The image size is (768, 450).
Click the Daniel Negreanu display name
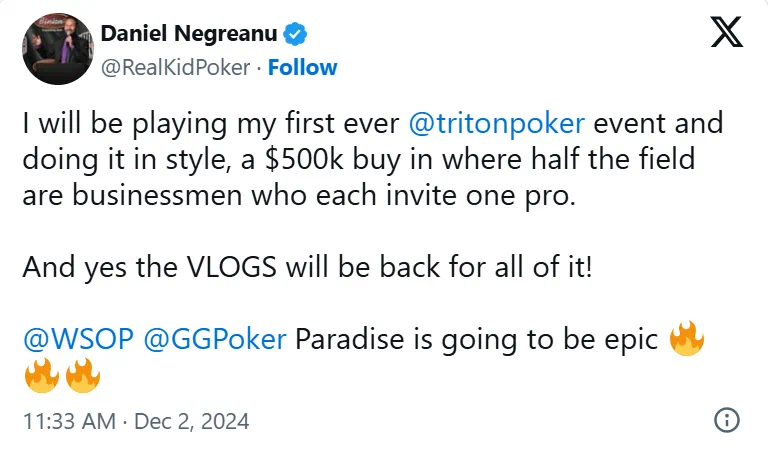point(191,37)
